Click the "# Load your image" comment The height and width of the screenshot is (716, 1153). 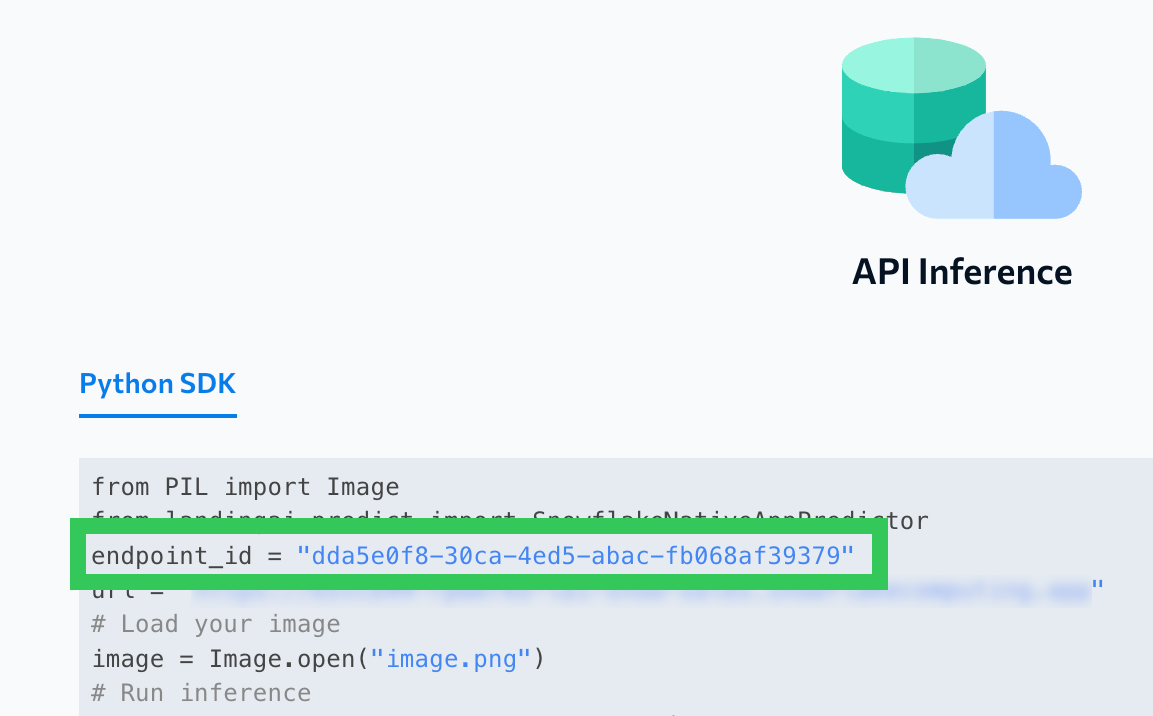pos(216,625)
